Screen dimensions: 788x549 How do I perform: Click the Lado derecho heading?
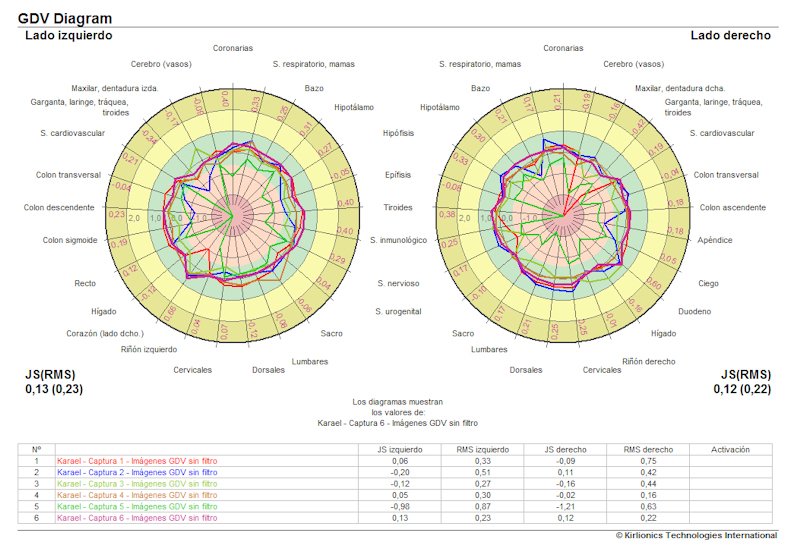pyautogui.click(x=730, y=36)
